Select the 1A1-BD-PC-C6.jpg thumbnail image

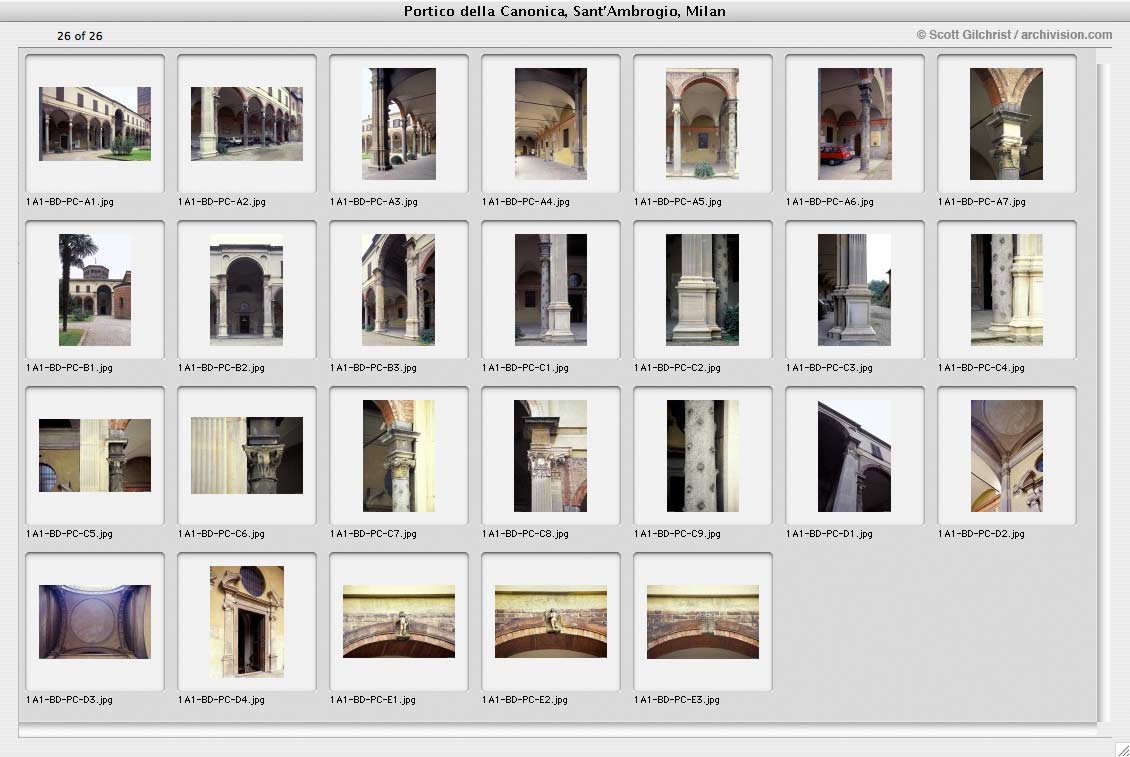pos(246,456)
